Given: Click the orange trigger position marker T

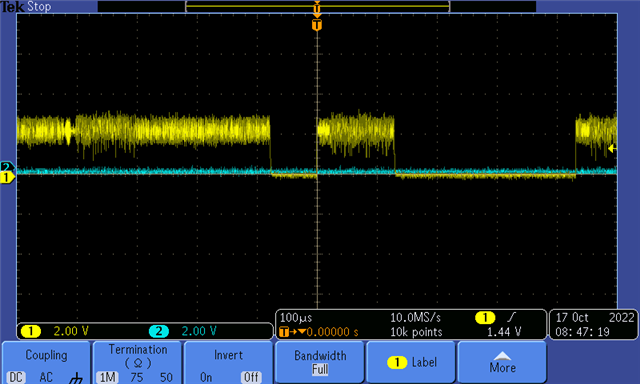Looking at the screenshot, I should click(x=317, y=25).
